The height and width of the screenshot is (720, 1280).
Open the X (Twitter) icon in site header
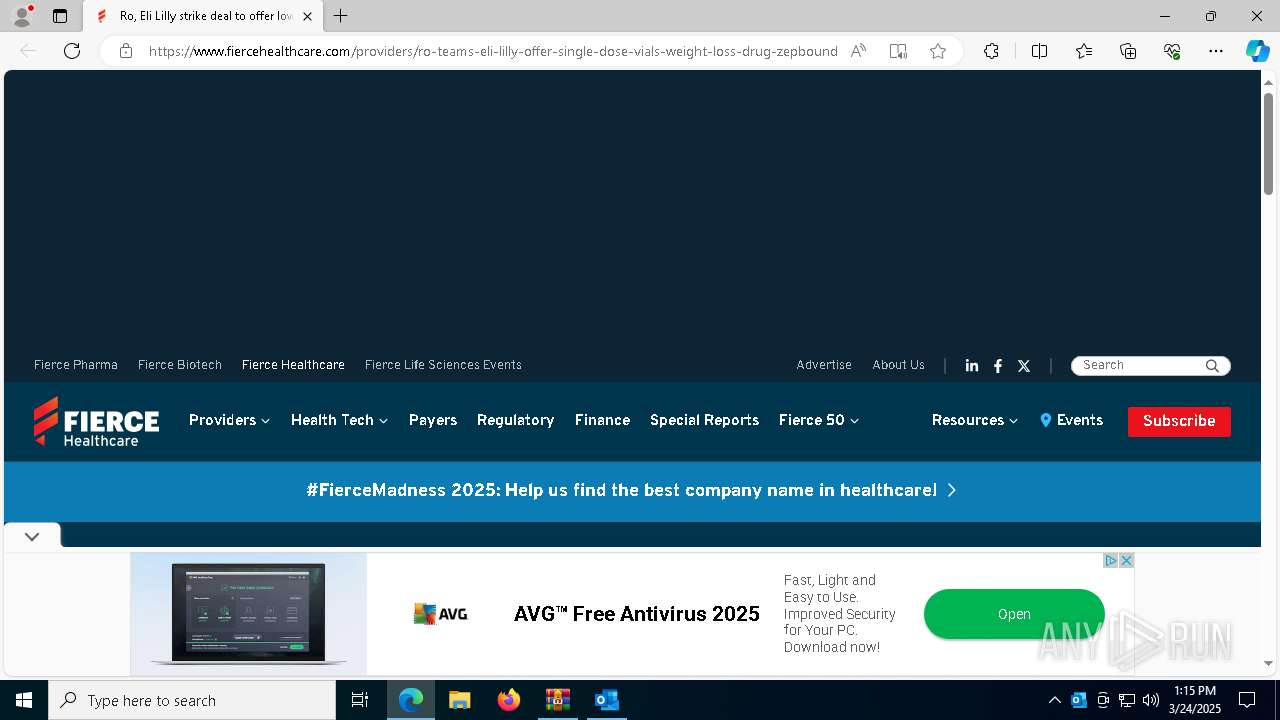1024,366
